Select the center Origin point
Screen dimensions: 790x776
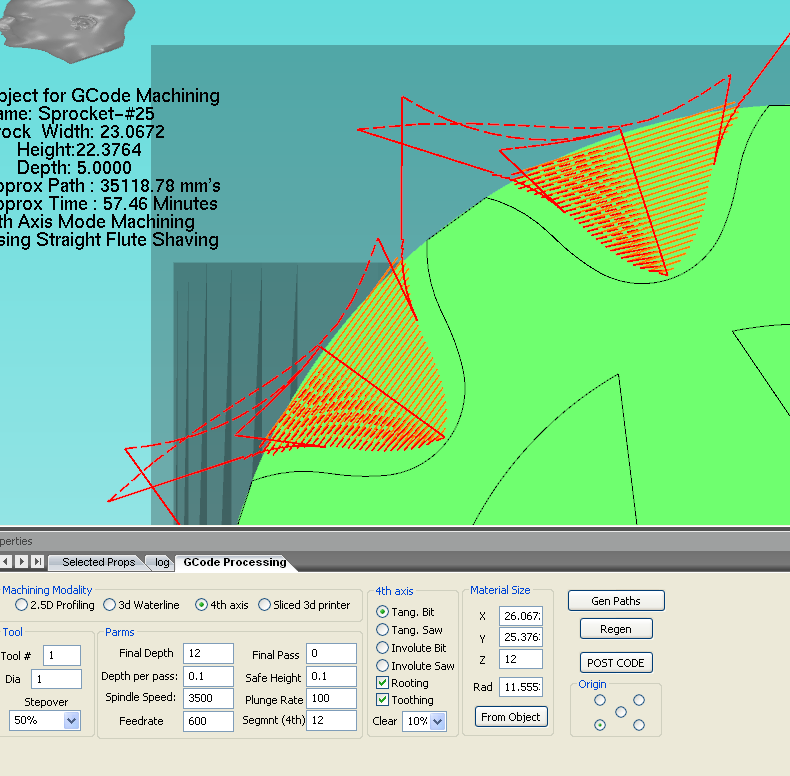click(x=620, y=712)
